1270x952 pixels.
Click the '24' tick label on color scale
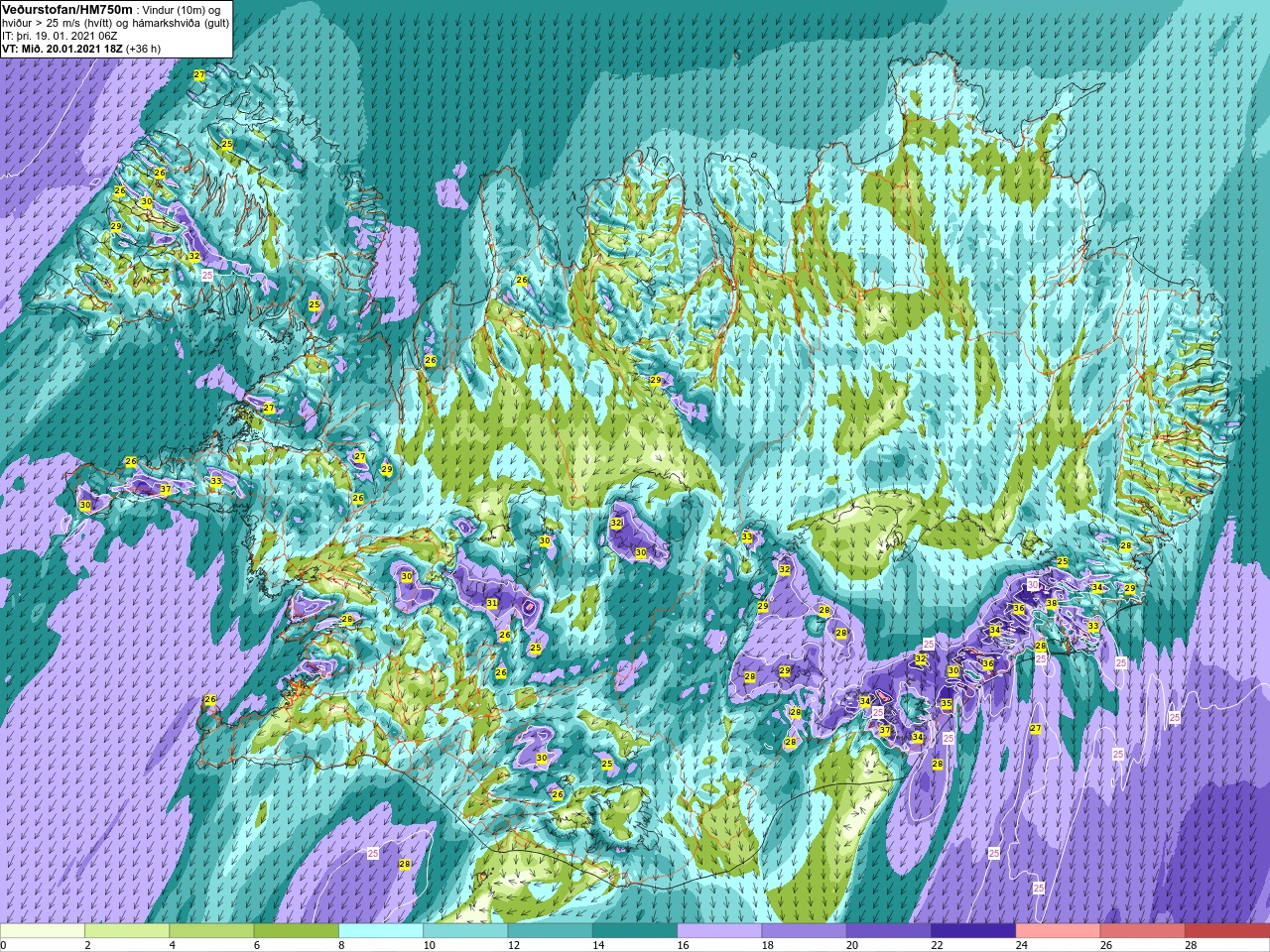click(1021, 945)
